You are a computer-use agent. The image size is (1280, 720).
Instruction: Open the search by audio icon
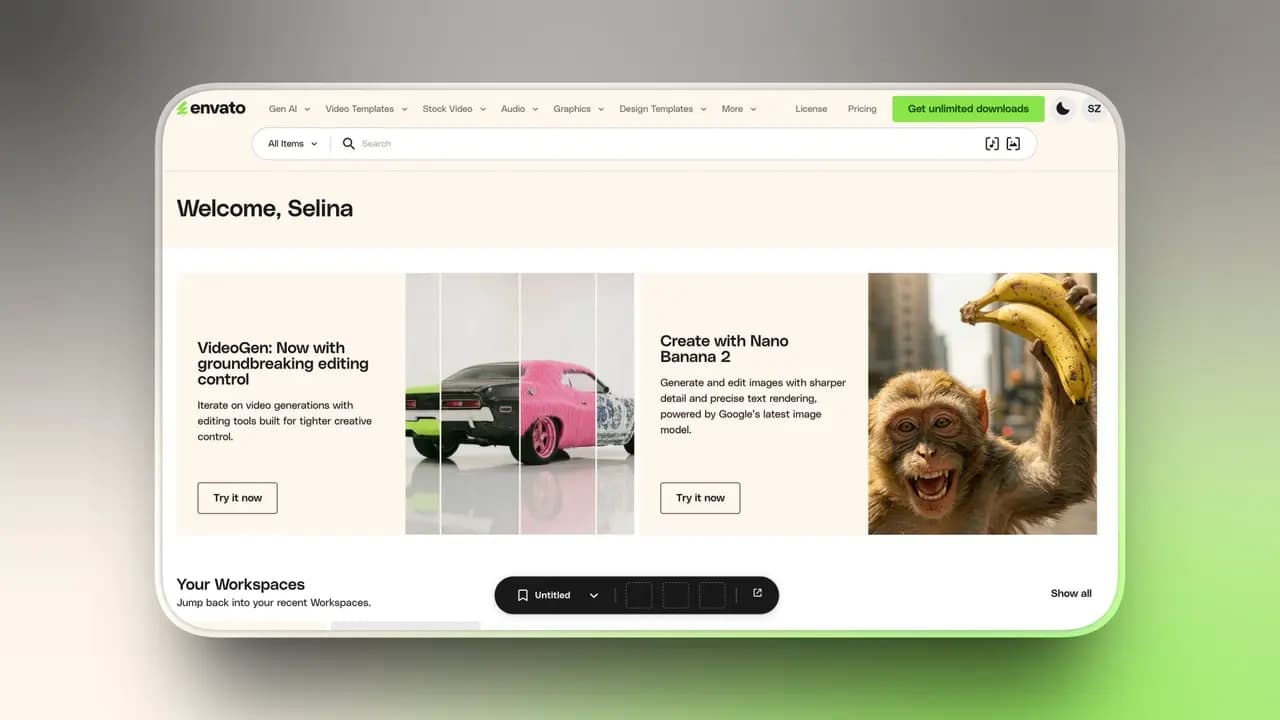click(991, 143)
